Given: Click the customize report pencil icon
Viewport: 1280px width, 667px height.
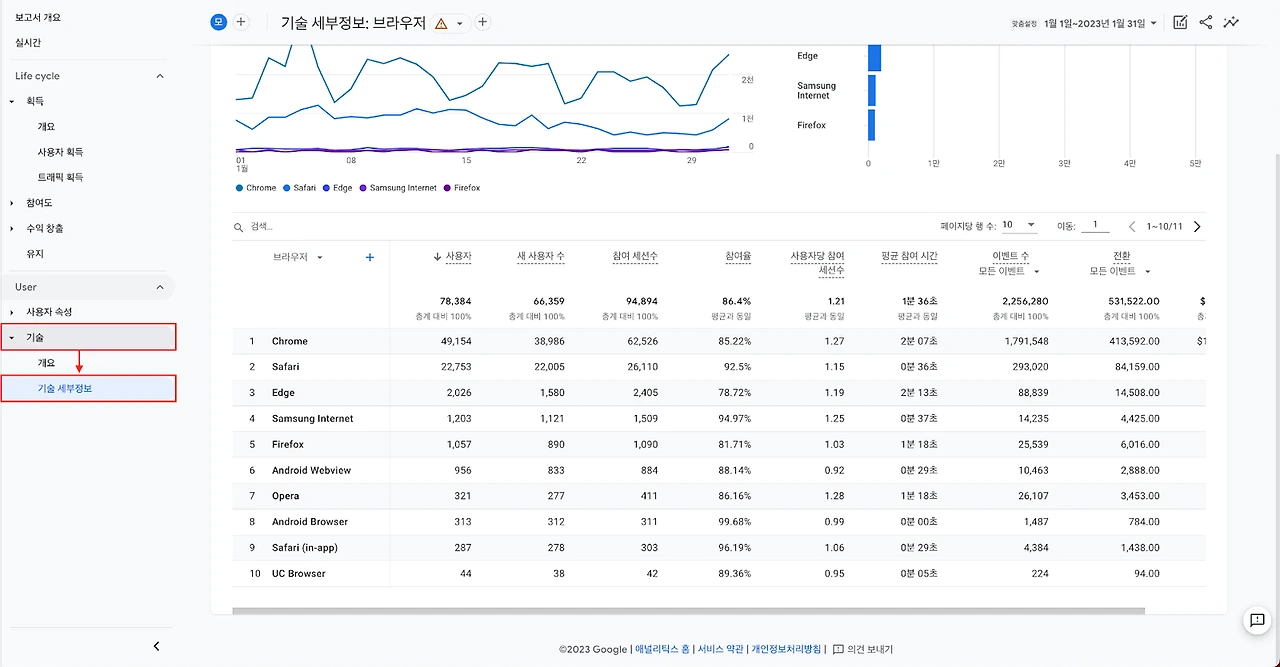Looking at the screenshot, I should 1180,22.
